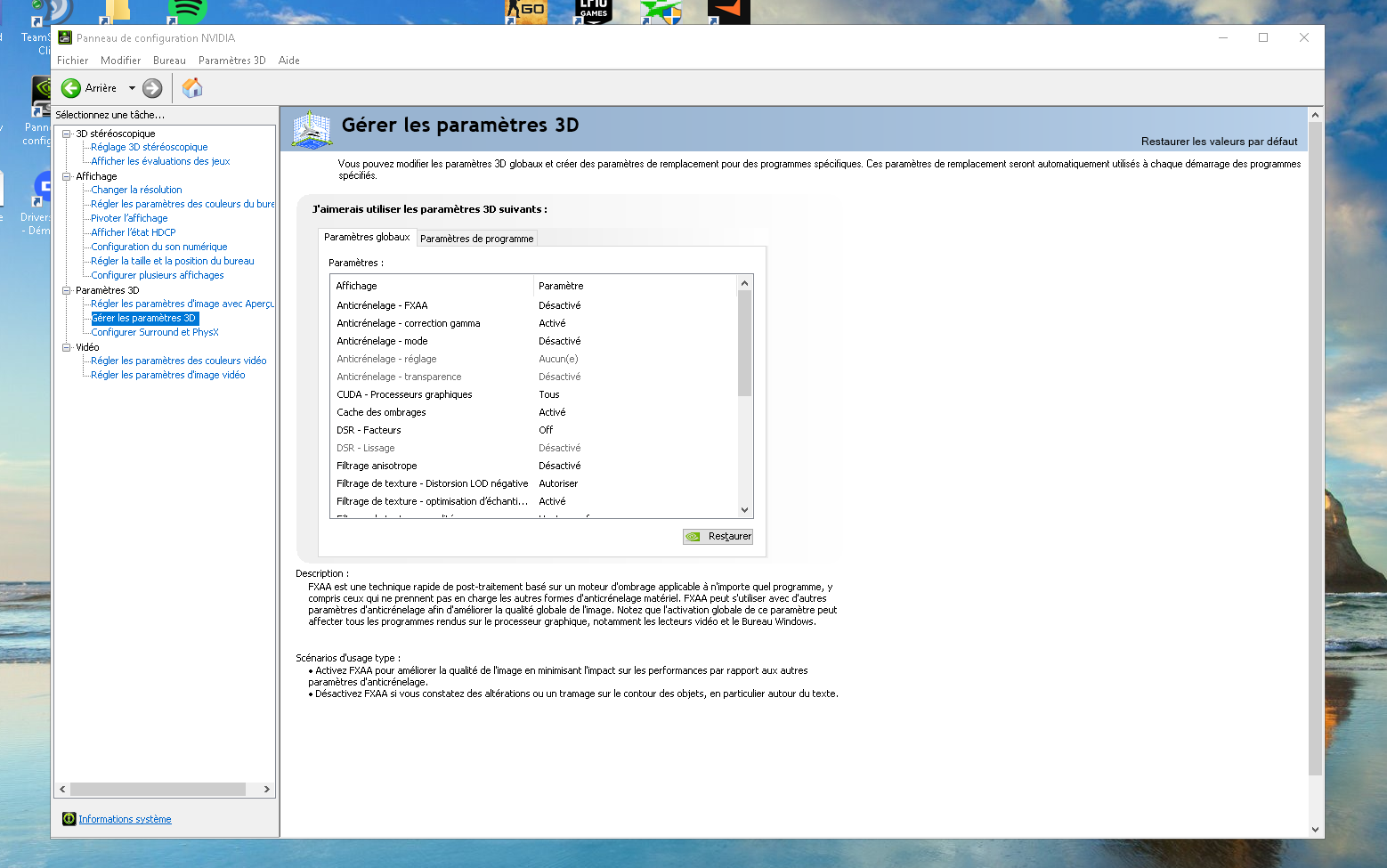Image resolution: width=1387 pixels, height=868 pixels.
Task: Open Configurer Surround et PhysX task
Action: click(x=155, y=332)
